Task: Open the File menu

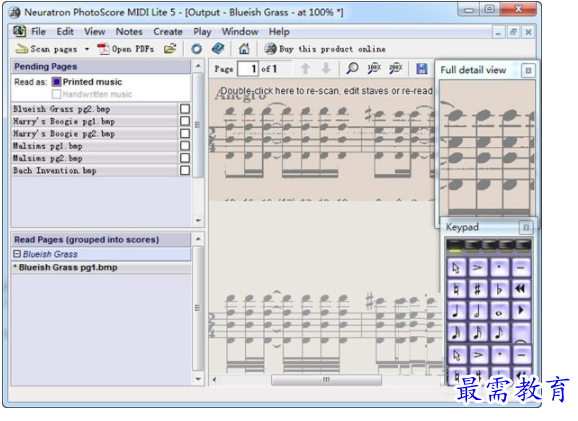Action: (38, 32)
